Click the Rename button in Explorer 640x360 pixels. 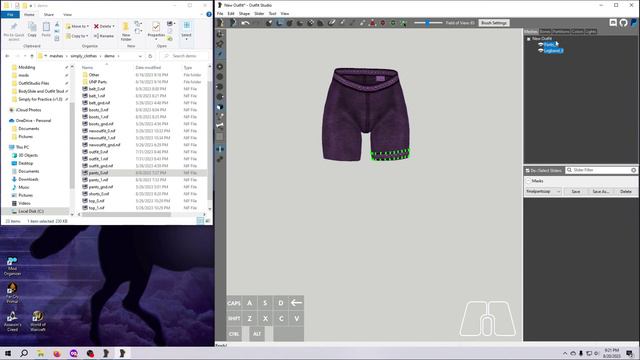coord(104,36)
